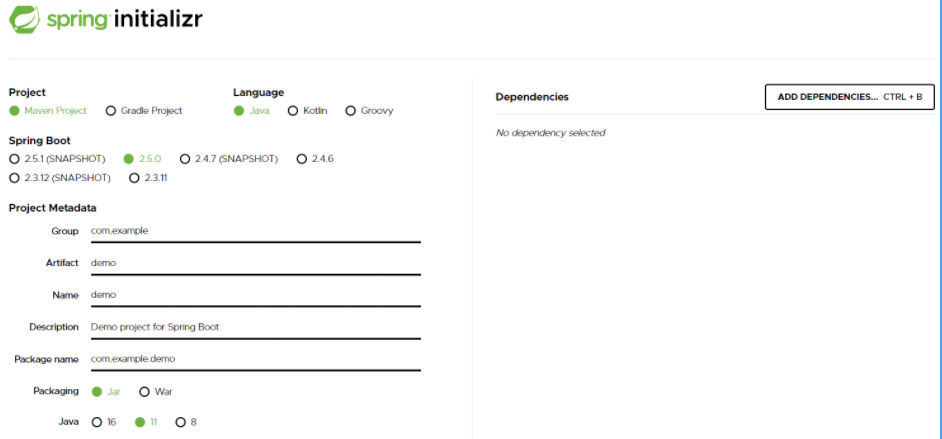
Task: Choose Kotlin as the language
Action: (x=308, y=111)
